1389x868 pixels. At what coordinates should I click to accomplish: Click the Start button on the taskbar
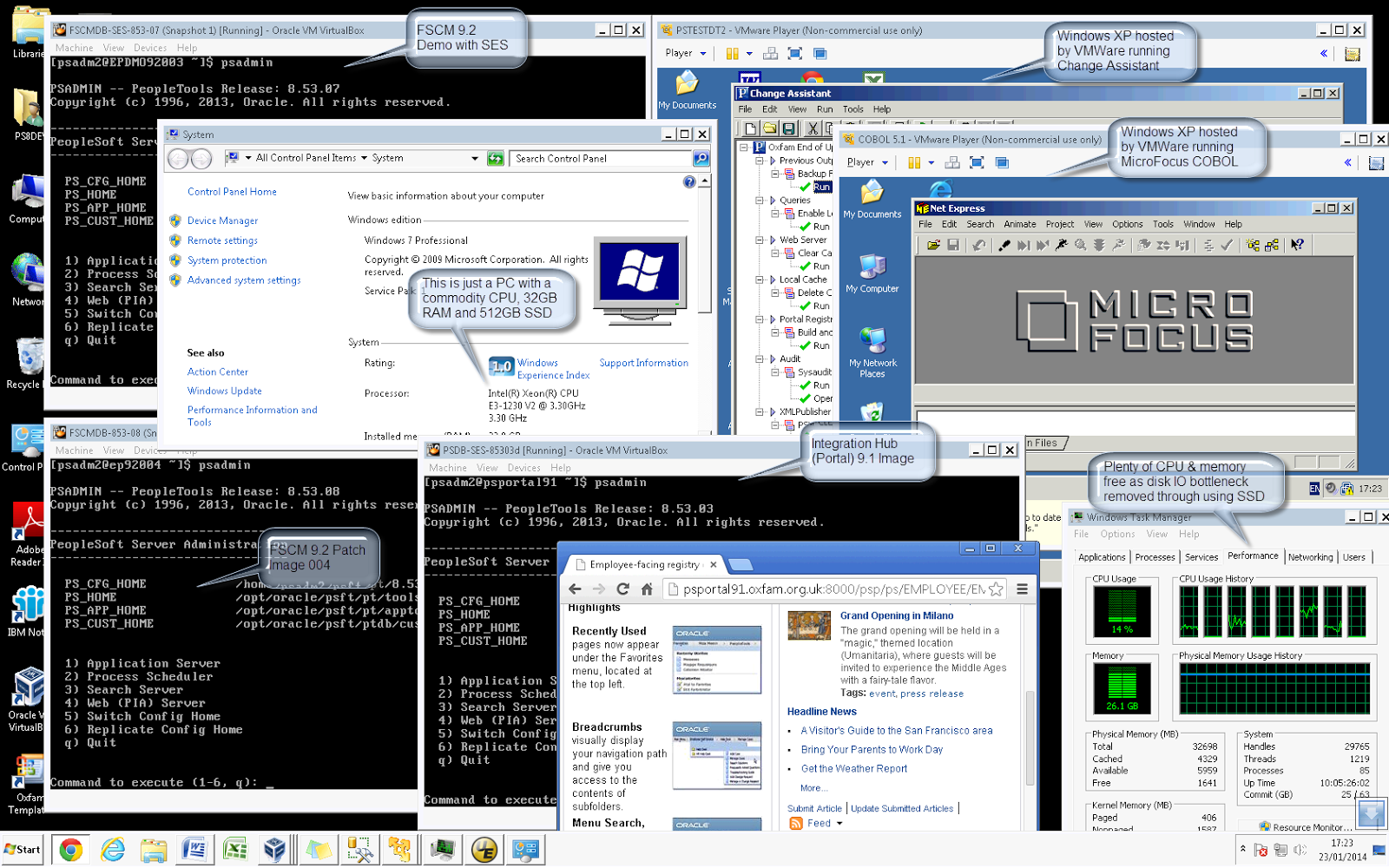(23, 850)
